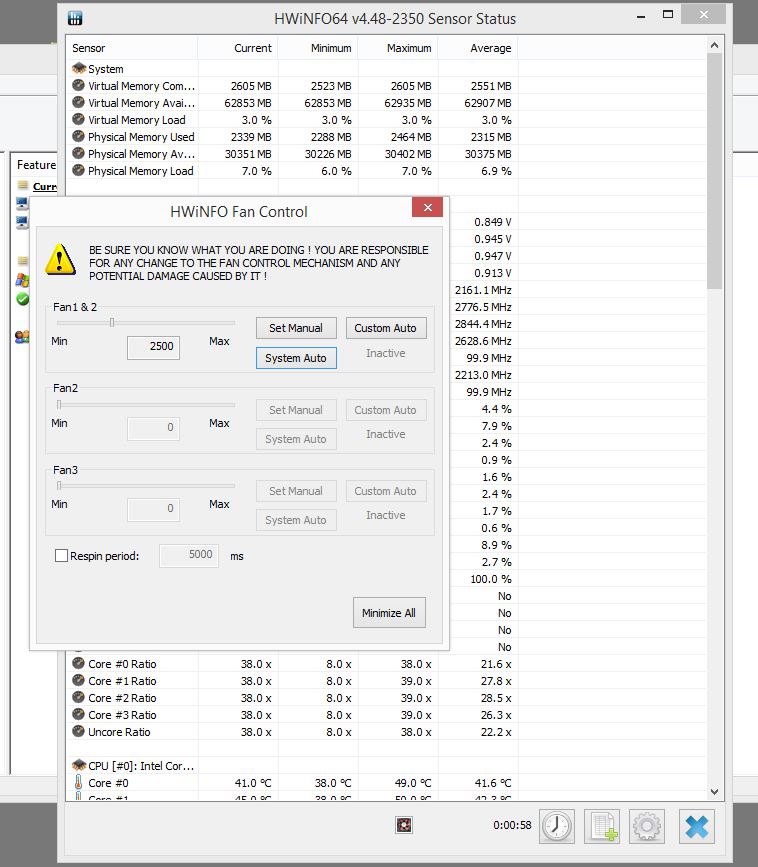The image size is (758, 867).
Task: Click the Current column header
Action: (x=238, y=48)
